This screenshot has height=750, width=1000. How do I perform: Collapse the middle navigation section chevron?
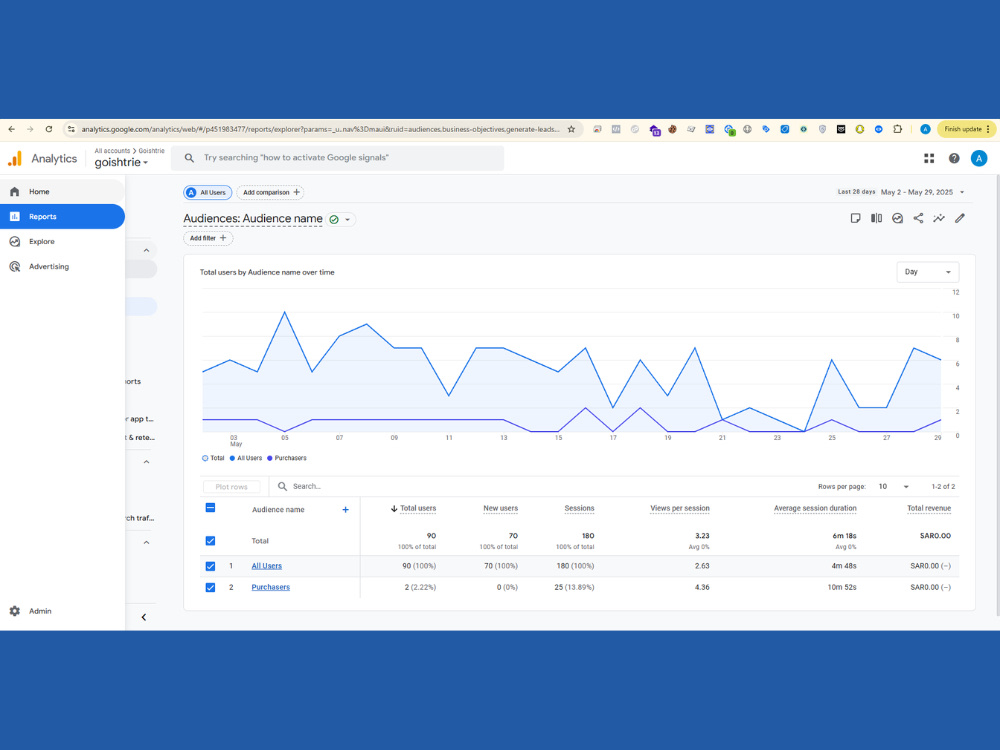pos(146,462)
